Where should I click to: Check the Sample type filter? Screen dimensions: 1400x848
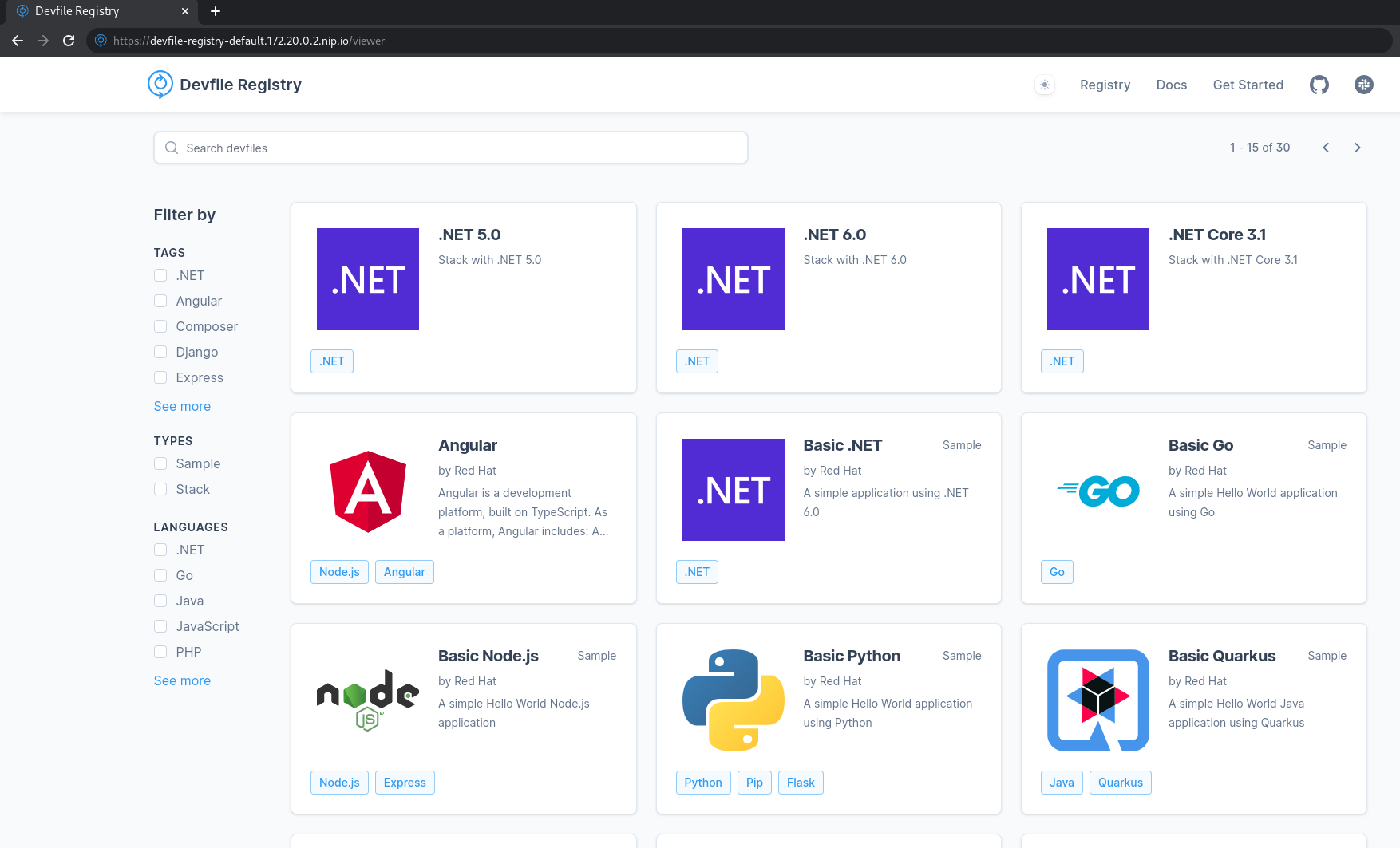pyautogui.click(x=160, y=463)
